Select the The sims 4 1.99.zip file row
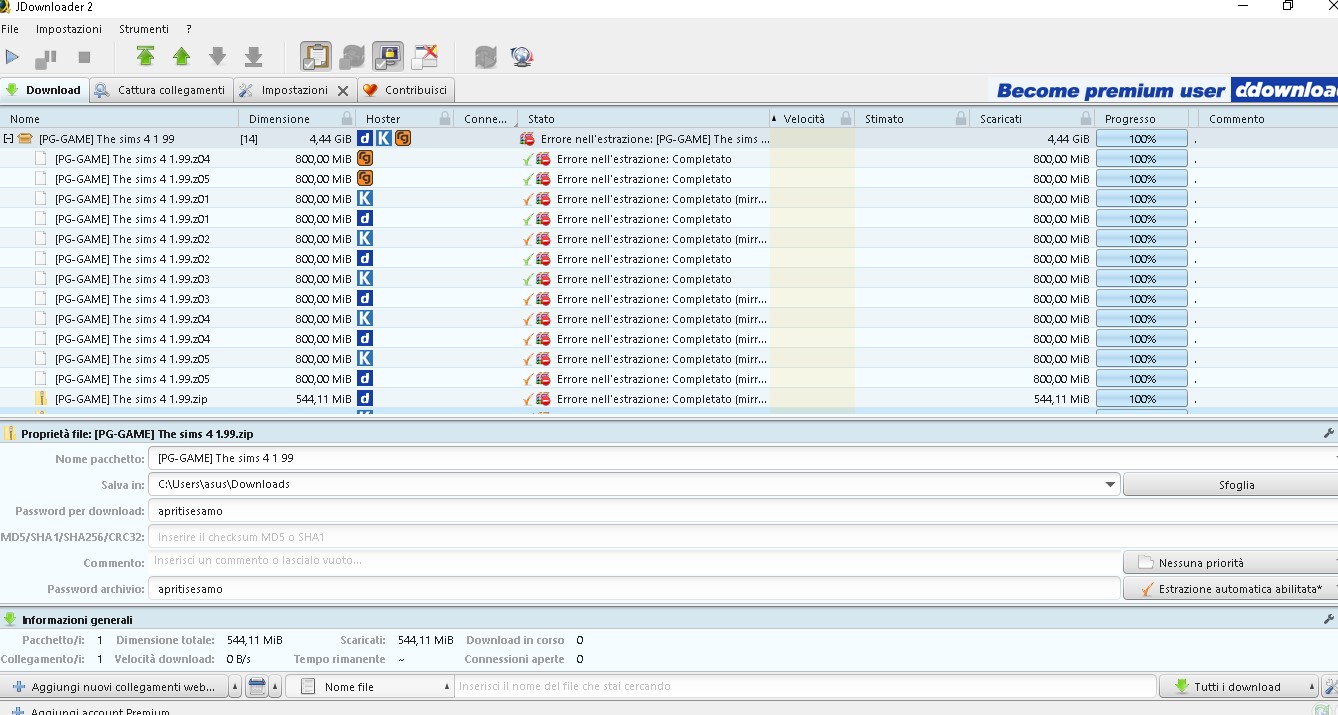This screenshot has width=1338, height=715. [668, 399]
